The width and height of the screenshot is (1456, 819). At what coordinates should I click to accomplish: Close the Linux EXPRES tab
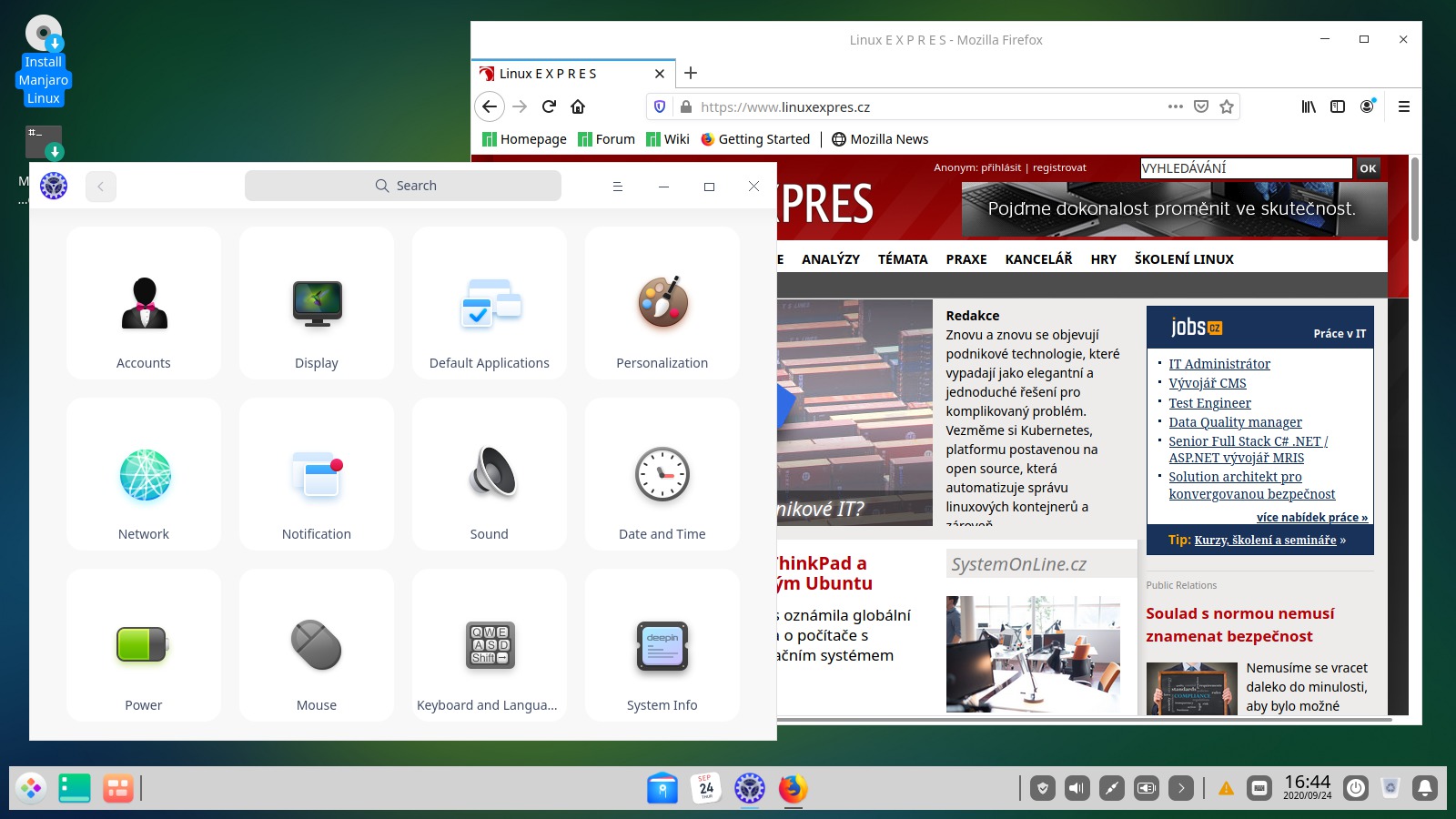pyautogui.click(x=660, y=74)
